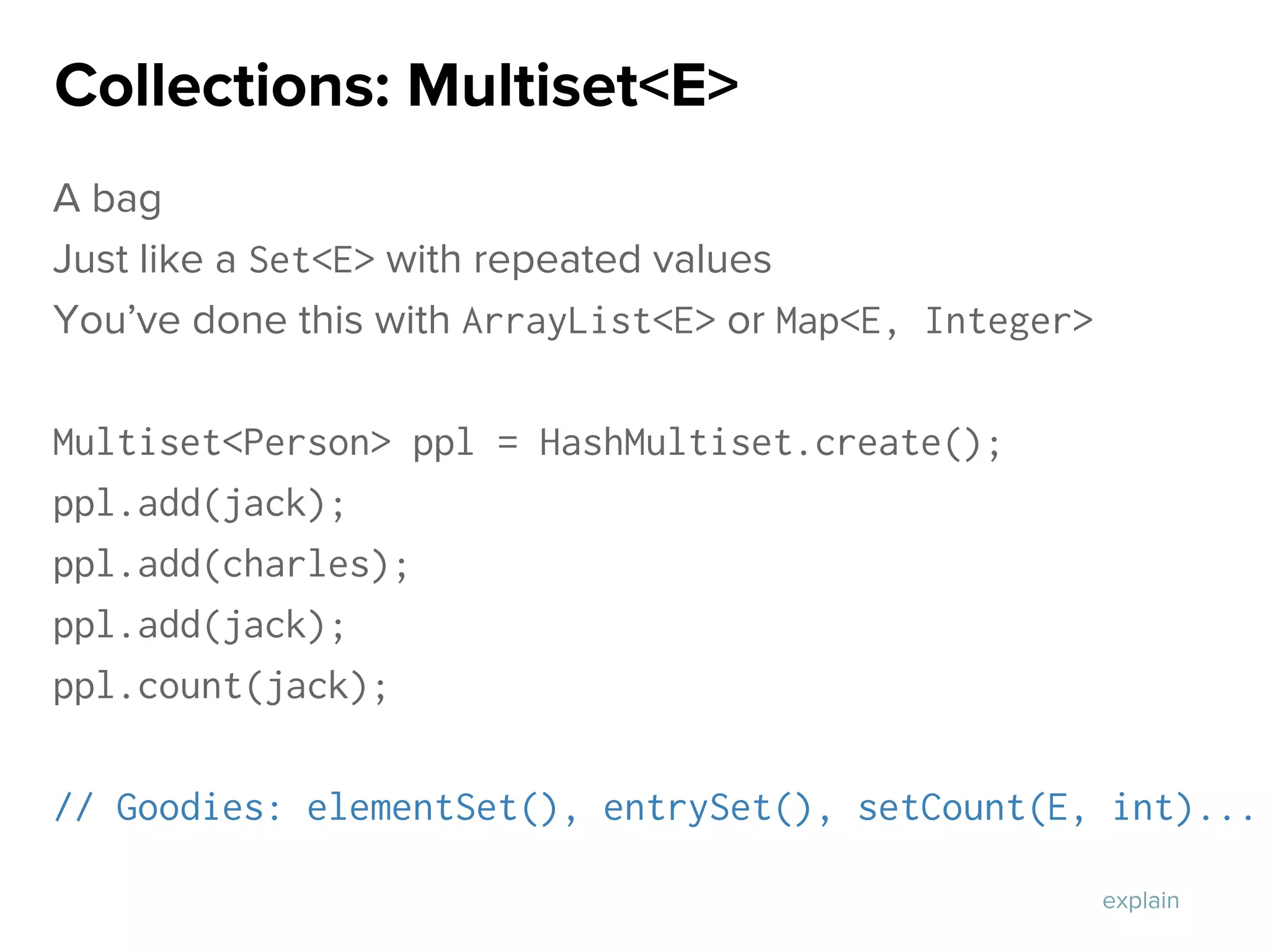
Task: Click the "You've done this with" phrase
Action: pos(251,321)
